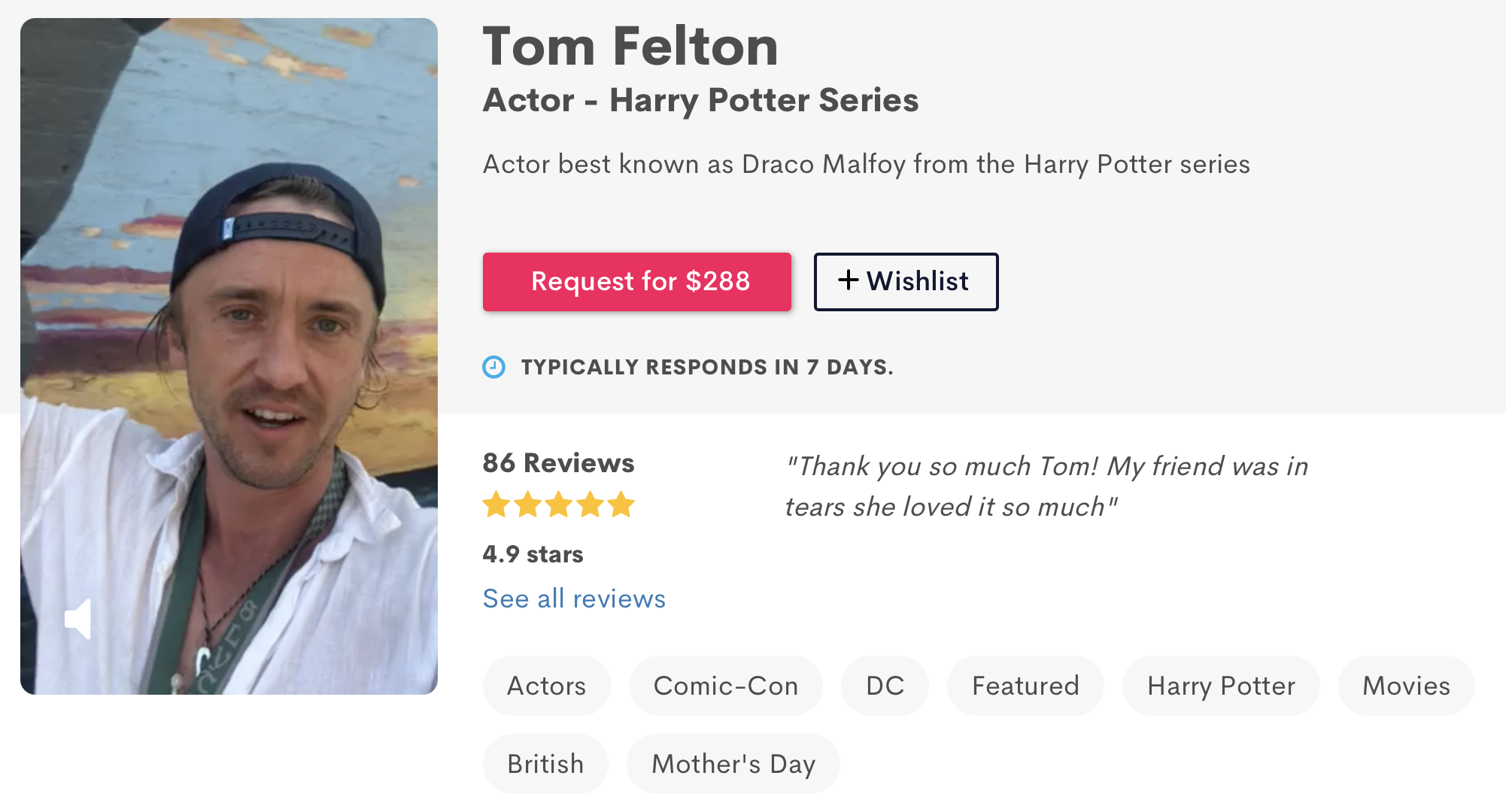Unmute the video with speaker icon

click(x=78, y=619)
